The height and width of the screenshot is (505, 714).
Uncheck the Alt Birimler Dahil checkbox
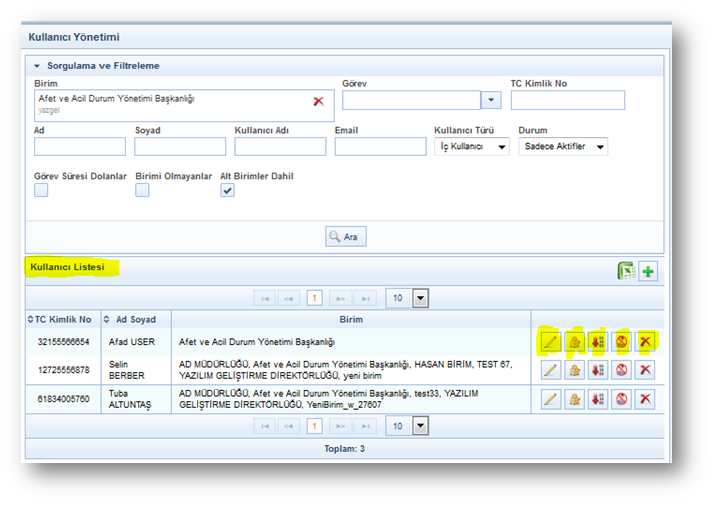pos(227,190)
